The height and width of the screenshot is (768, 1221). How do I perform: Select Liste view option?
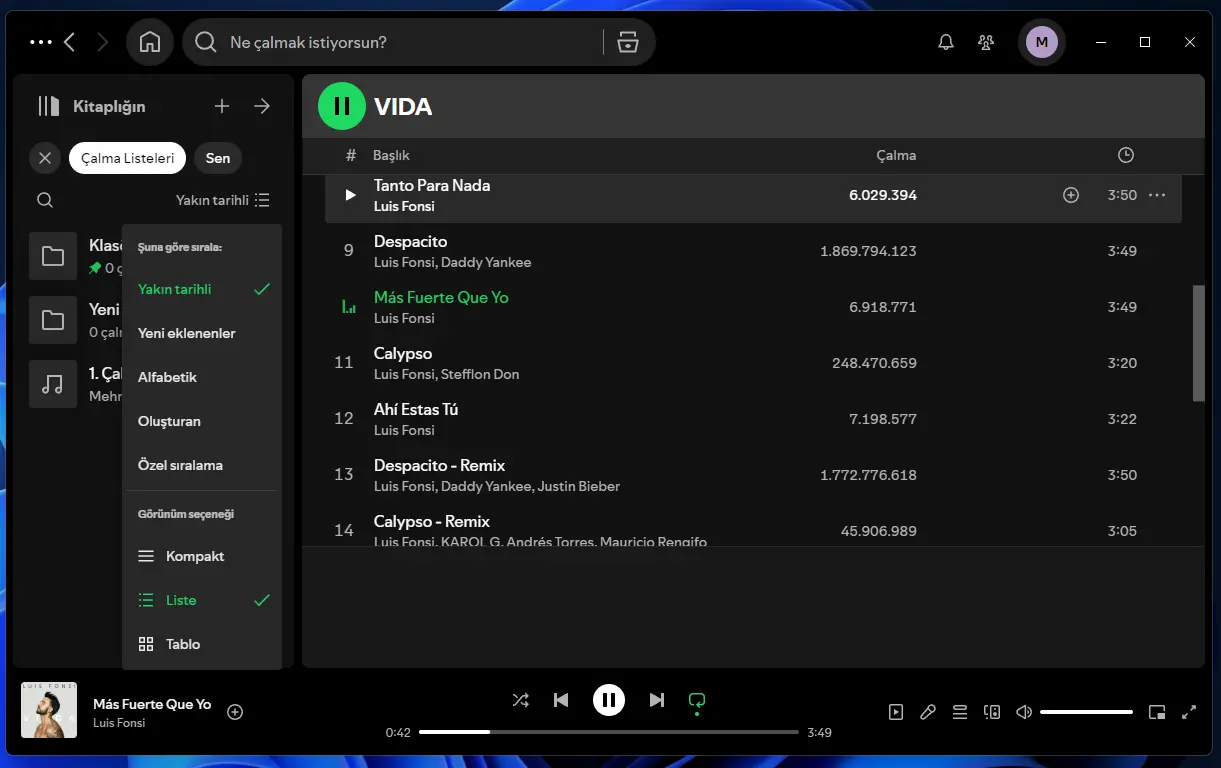202,600
